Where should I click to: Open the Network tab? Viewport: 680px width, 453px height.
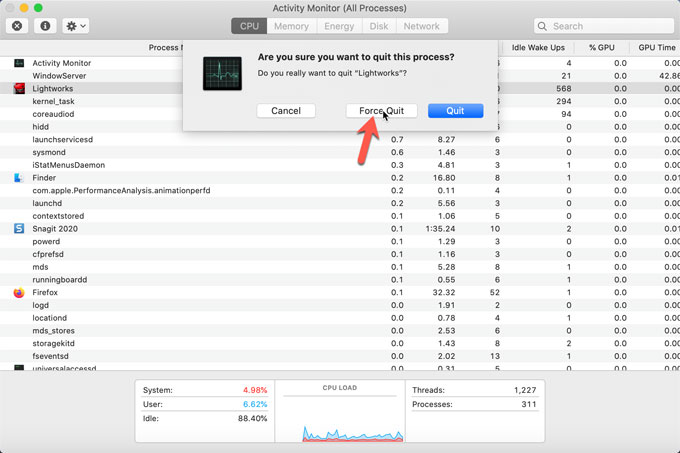421,26
